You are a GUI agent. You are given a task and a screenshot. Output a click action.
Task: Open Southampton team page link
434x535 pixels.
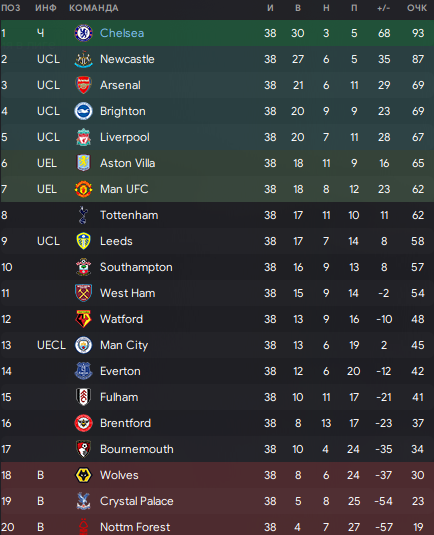(x=136, y=267)
